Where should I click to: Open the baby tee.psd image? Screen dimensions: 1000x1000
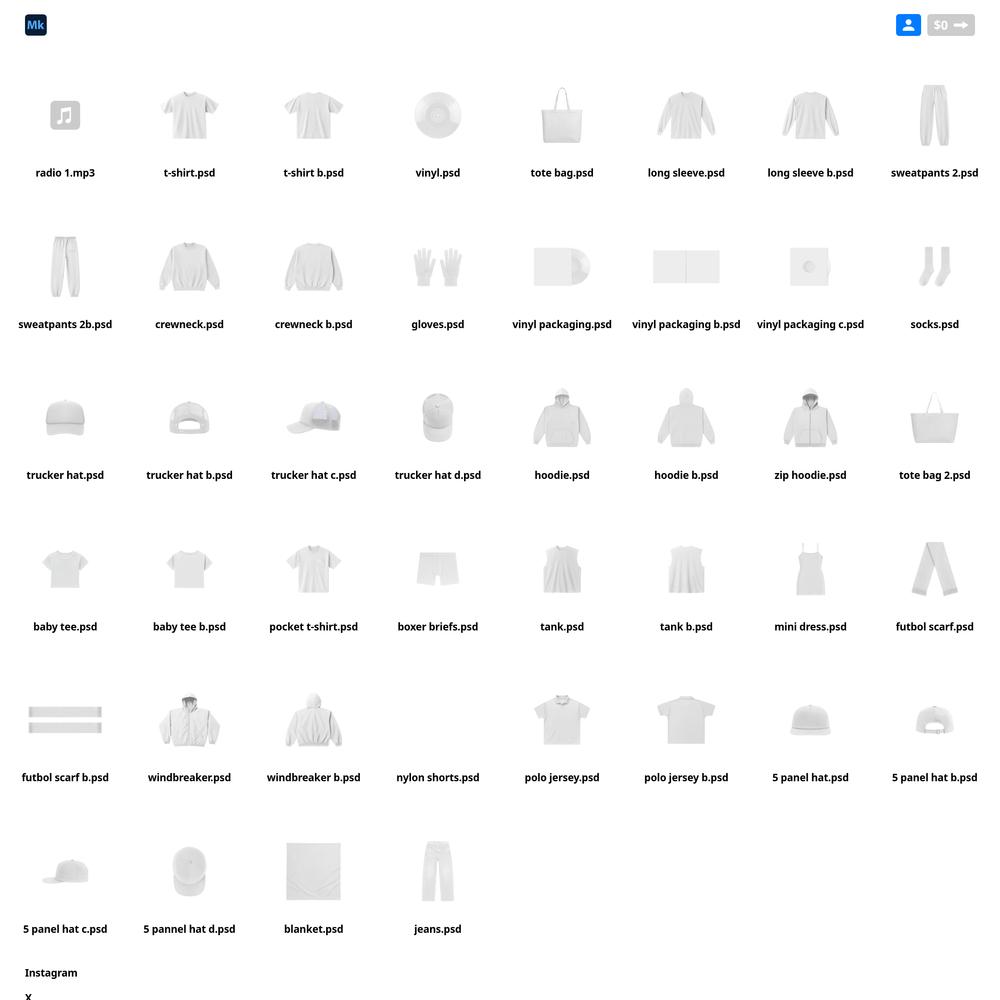pos(65,569)
